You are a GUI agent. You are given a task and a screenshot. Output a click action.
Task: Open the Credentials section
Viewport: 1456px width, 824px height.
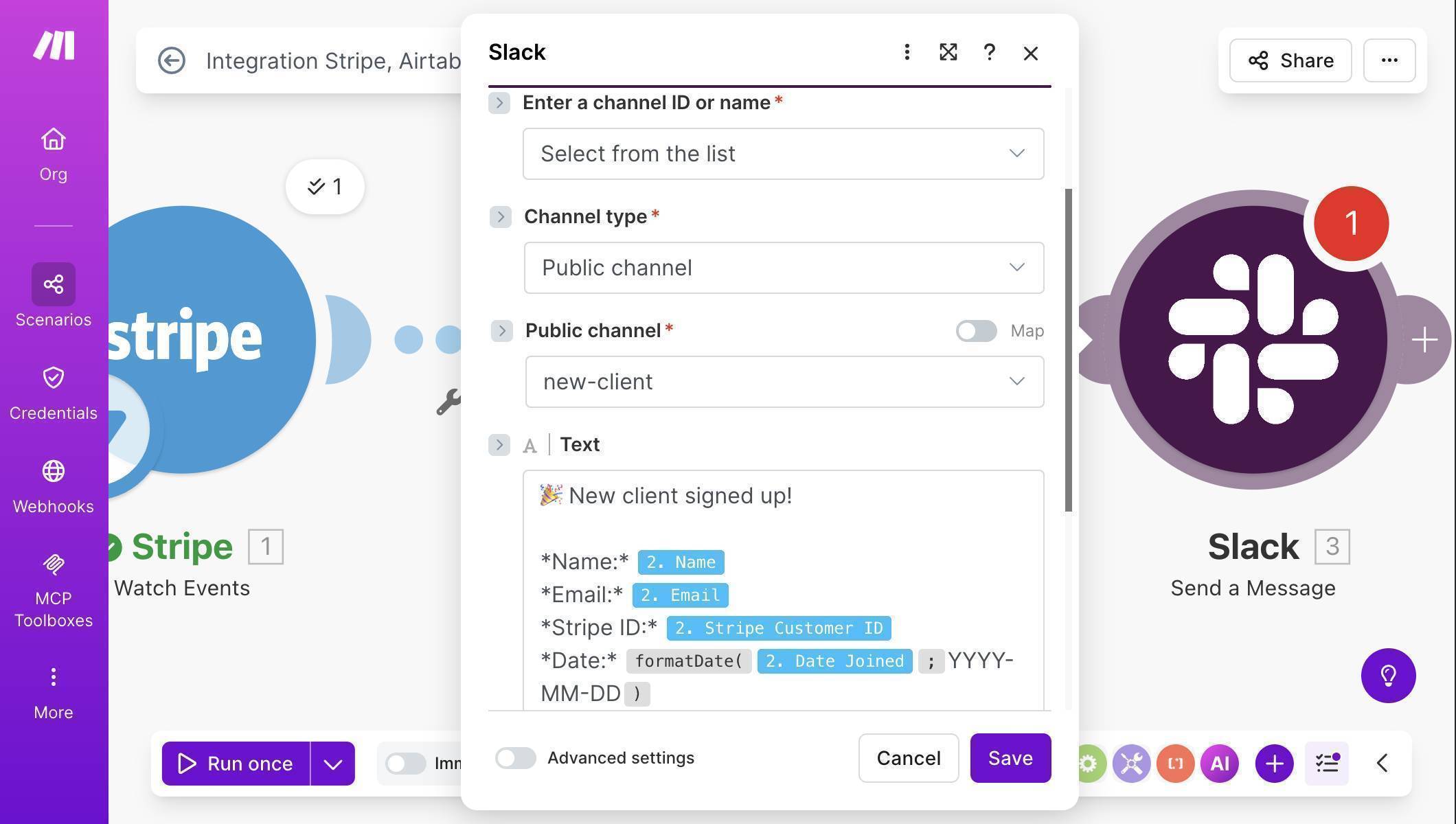(53, 391)
